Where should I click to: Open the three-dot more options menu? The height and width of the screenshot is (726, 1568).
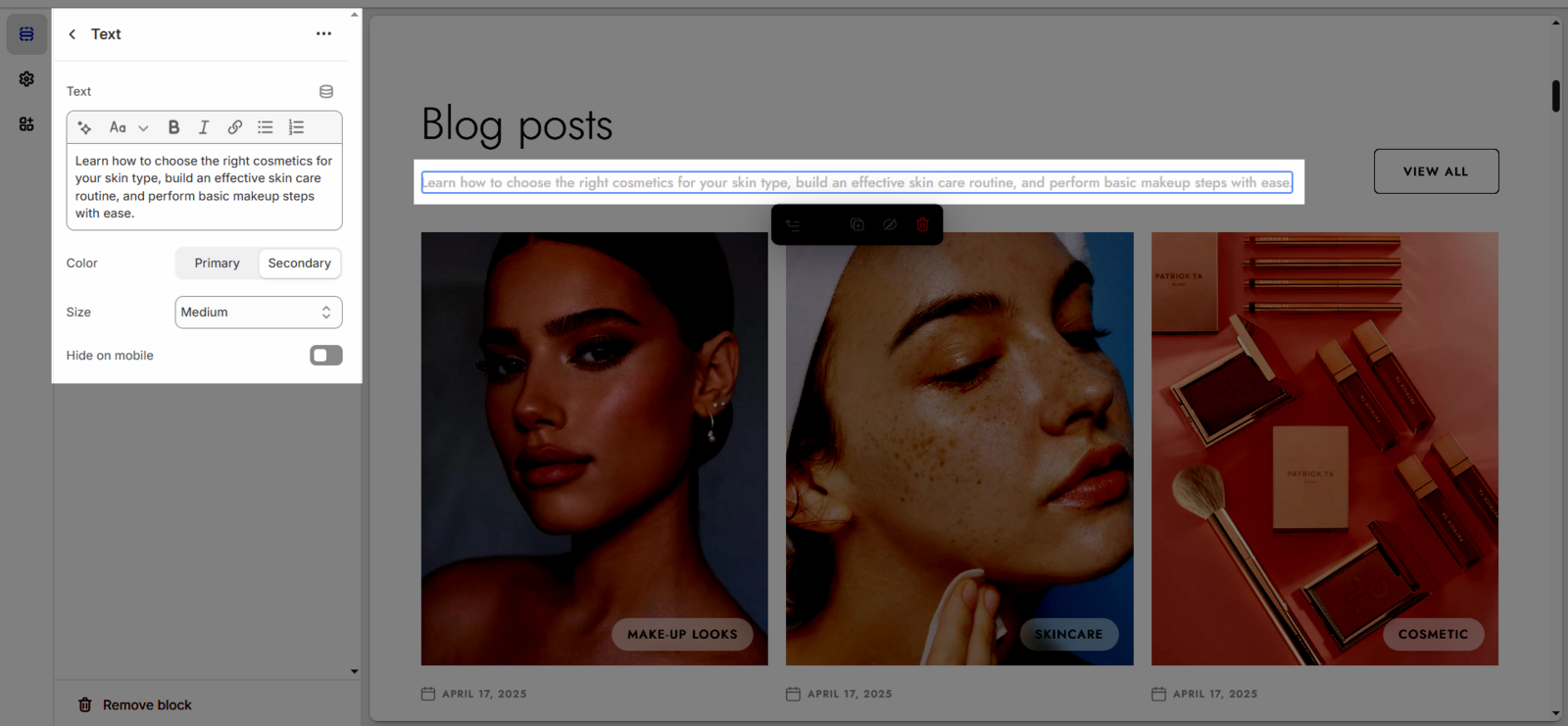323,34
